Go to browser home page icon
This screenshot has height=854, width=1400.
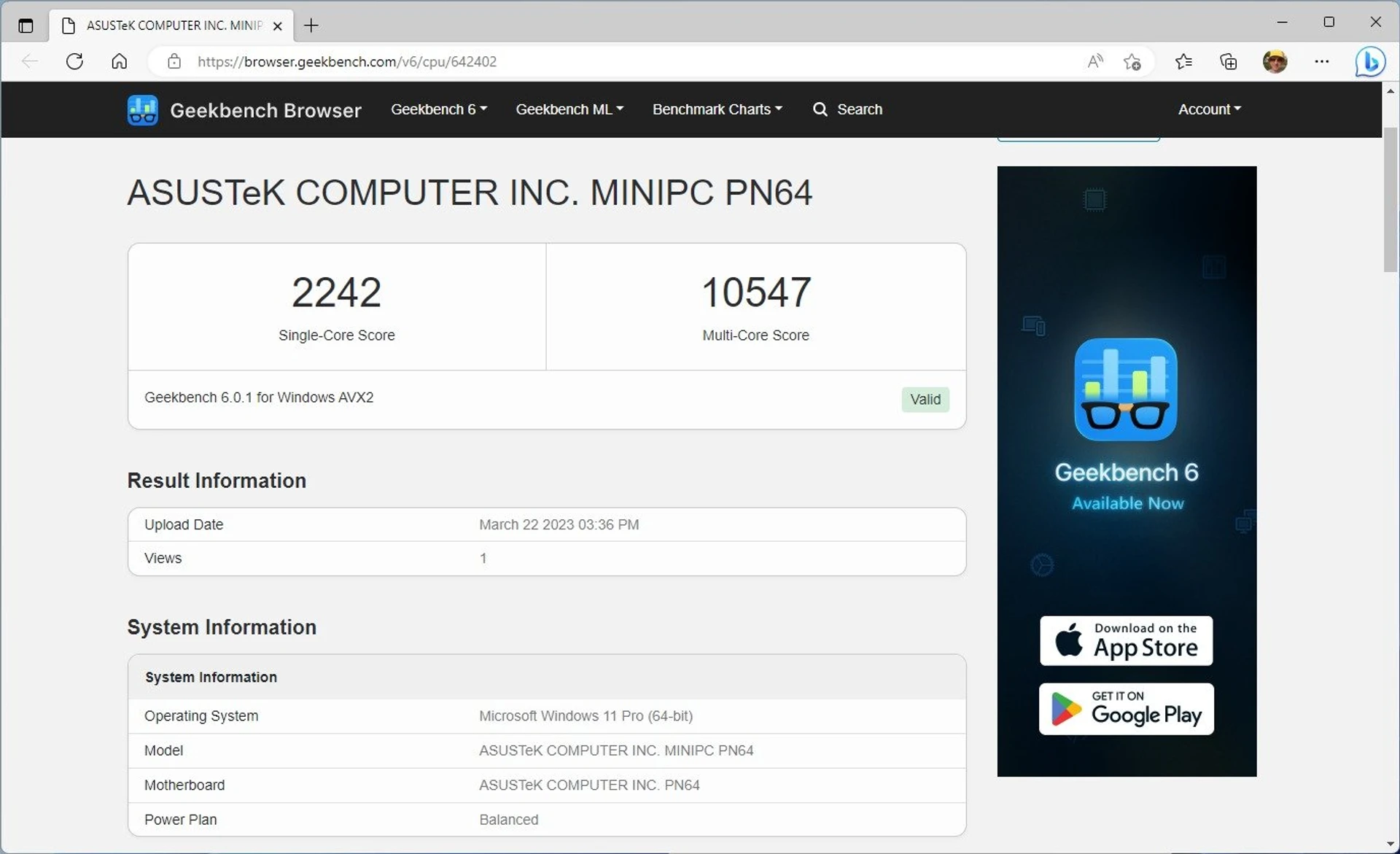[120, 61]
